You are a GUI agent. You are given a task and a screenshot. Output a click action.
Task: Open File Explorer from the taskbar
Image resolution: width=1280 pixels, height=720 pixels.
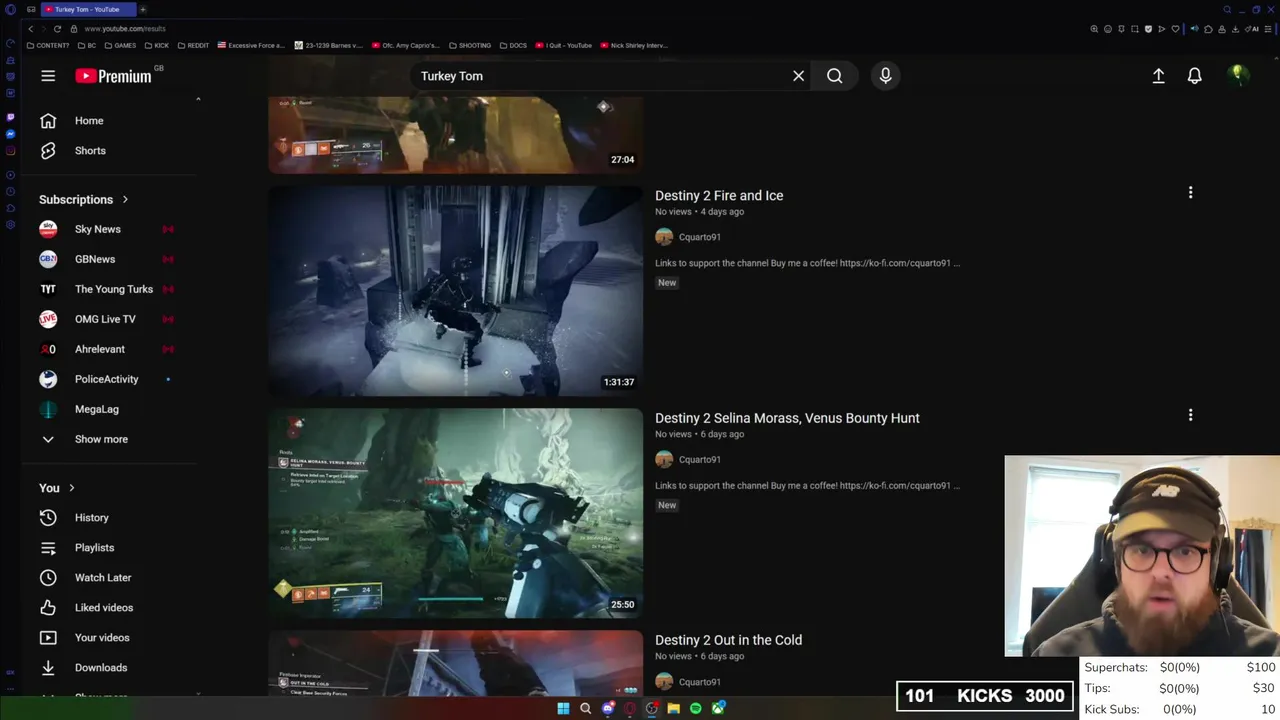point(673,709)
